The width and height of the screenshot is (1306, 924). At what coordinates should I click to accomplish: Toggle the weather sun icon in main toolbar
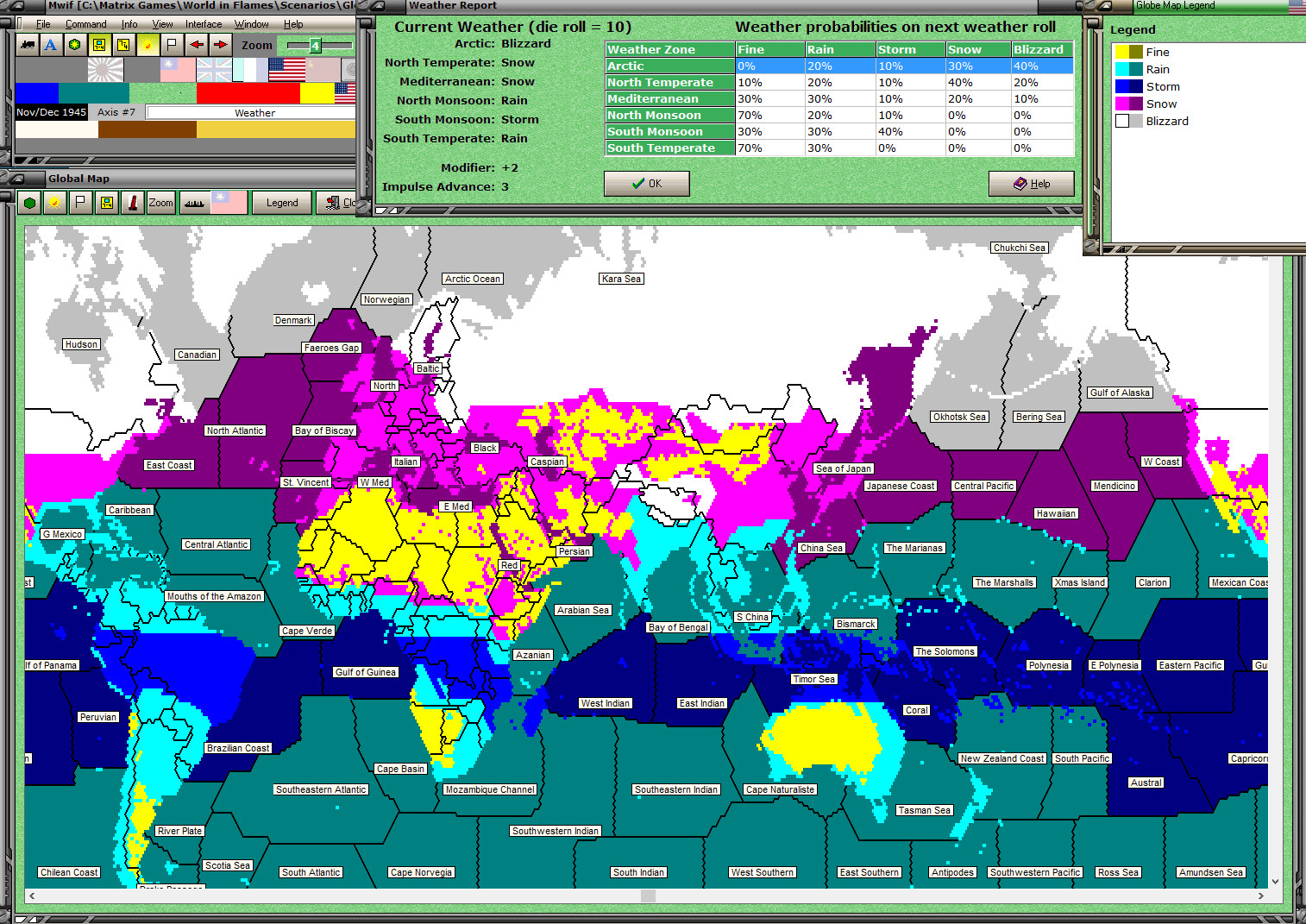pyautogui.click(x=148, y=45)
